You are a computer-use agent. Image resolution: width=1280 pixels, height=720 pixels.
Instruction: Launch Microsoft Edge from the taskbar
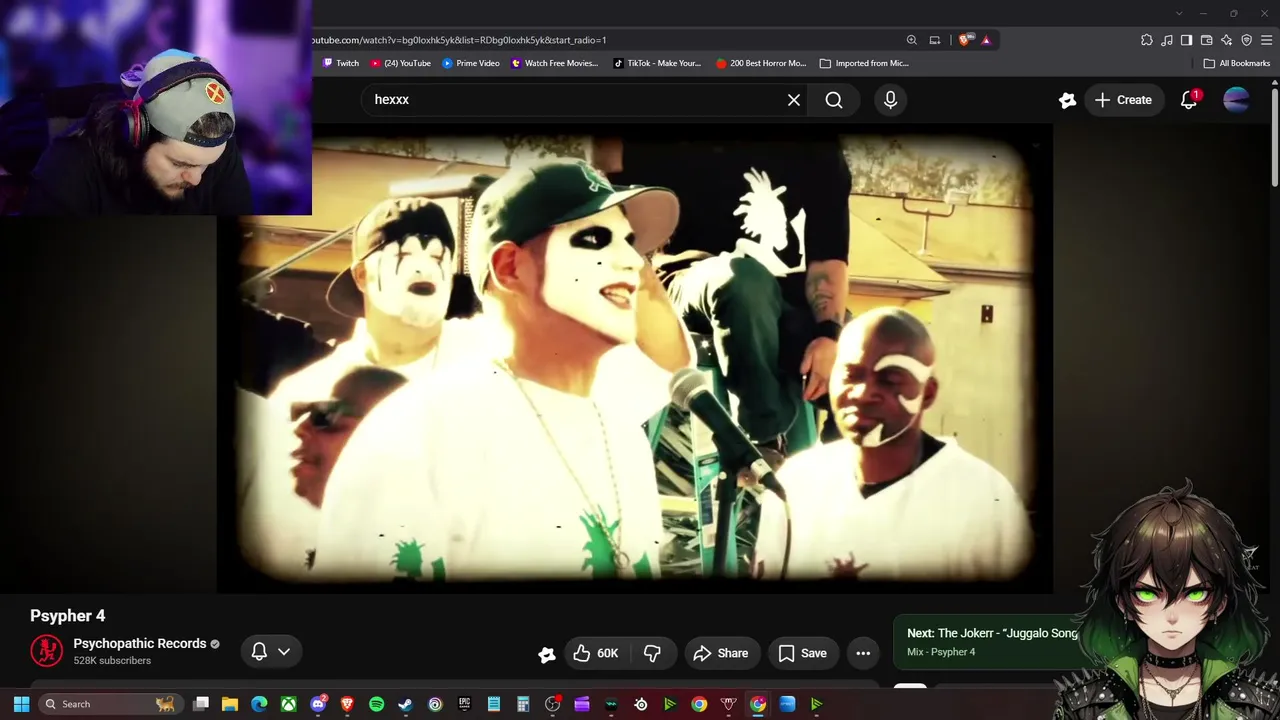[x=259, y=704]
